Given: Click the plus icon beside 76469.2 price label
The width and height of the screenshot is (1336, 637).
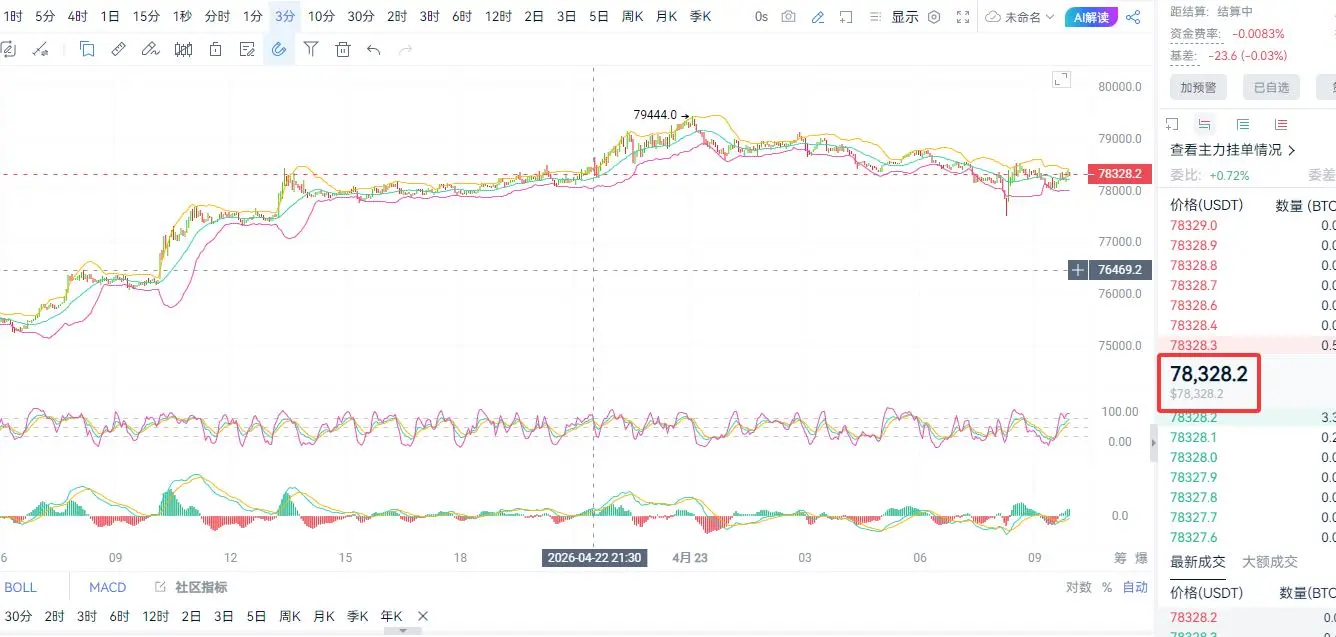Looking at the screenshot, I should (1078, 270).
